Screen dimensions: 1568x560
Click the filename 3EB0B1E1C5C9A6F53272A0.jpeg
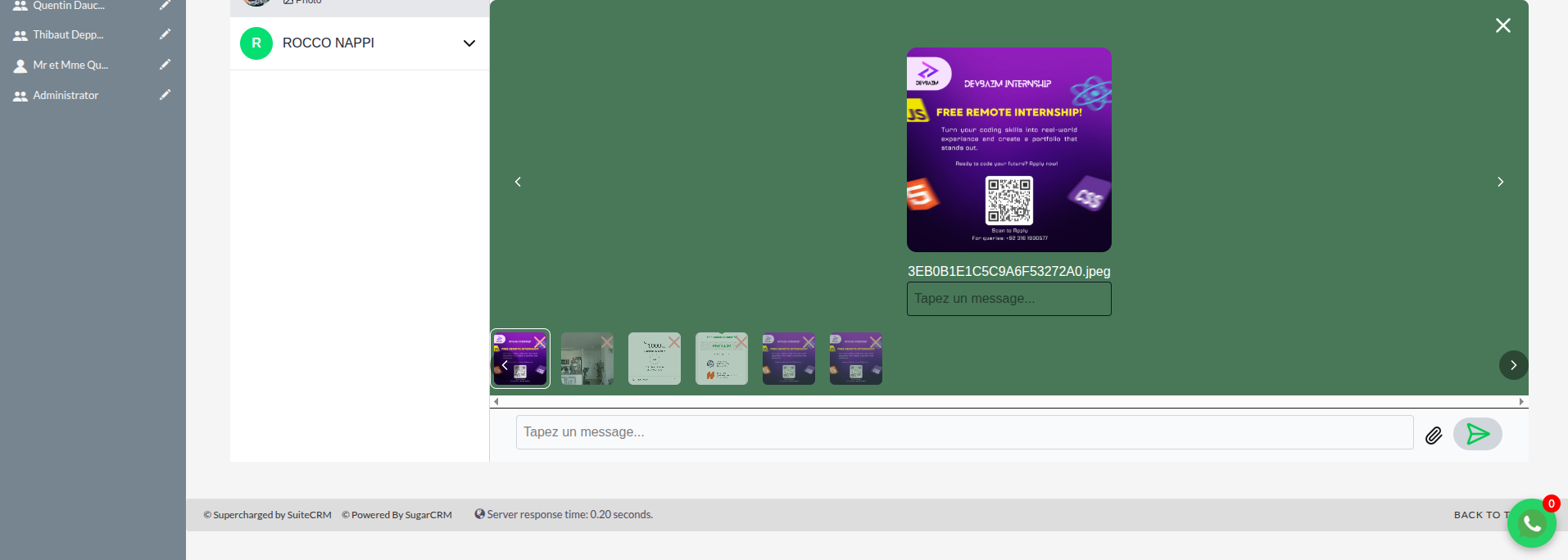click(x=1009, y=271)
